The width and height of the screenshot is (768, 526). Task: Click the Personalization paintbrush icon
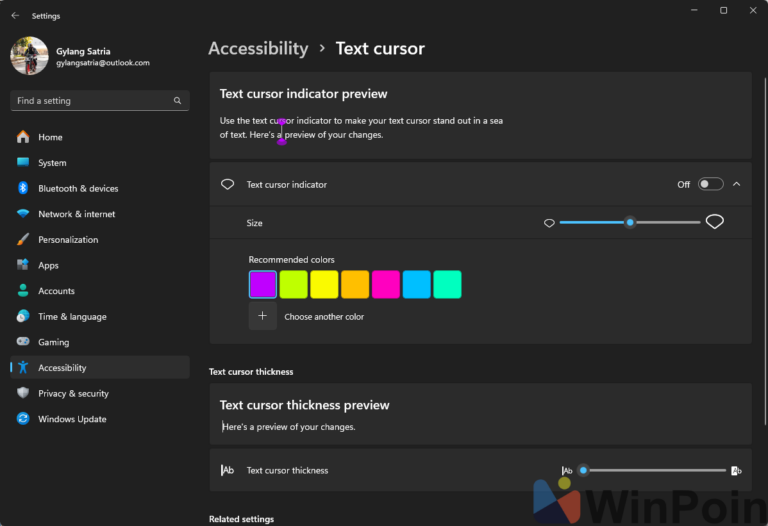click(x=23, y=239)
